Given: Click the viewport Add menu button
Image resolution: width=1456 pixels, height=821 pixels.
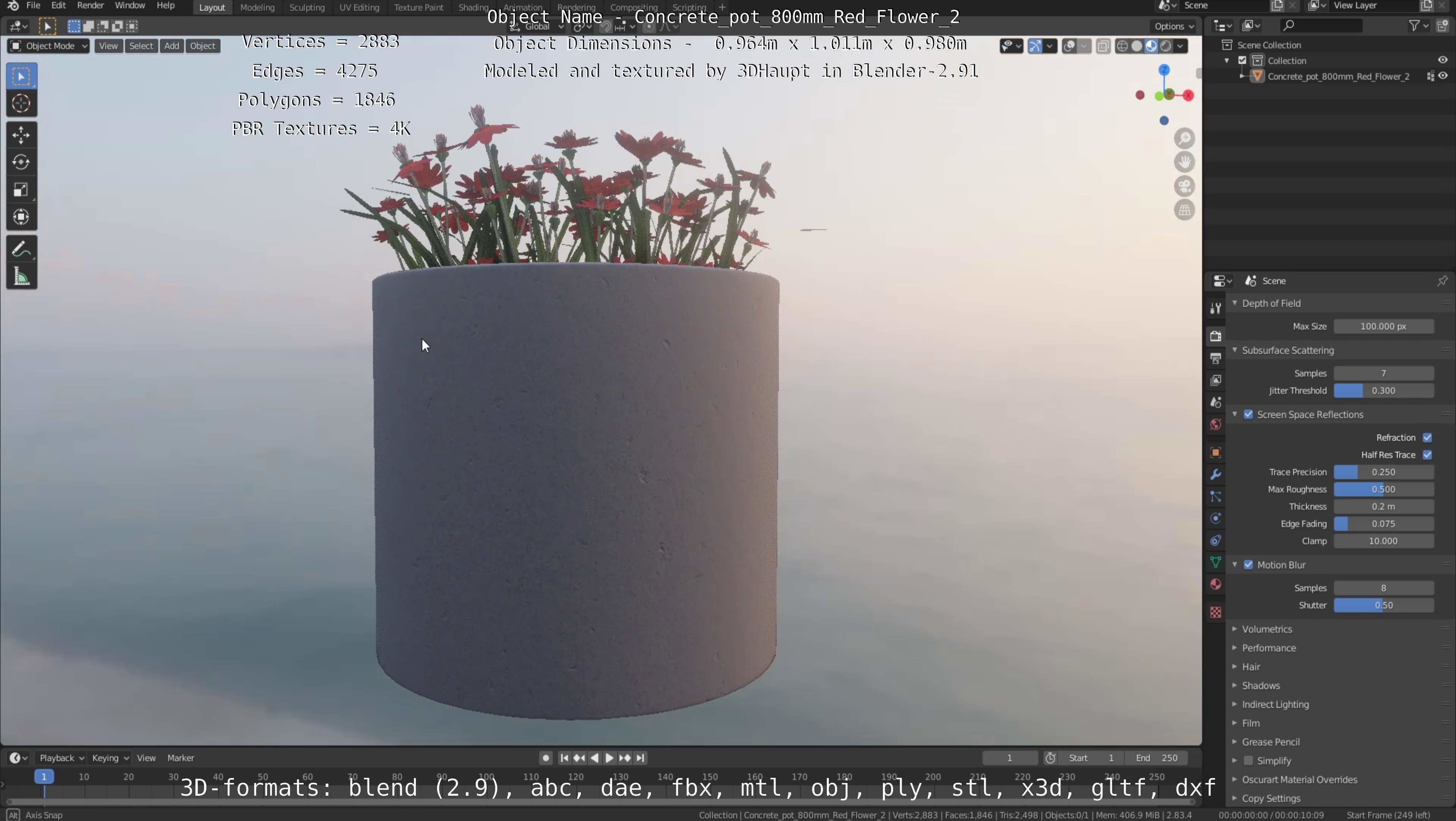Looking at the screenshot, I should (171, 46).
